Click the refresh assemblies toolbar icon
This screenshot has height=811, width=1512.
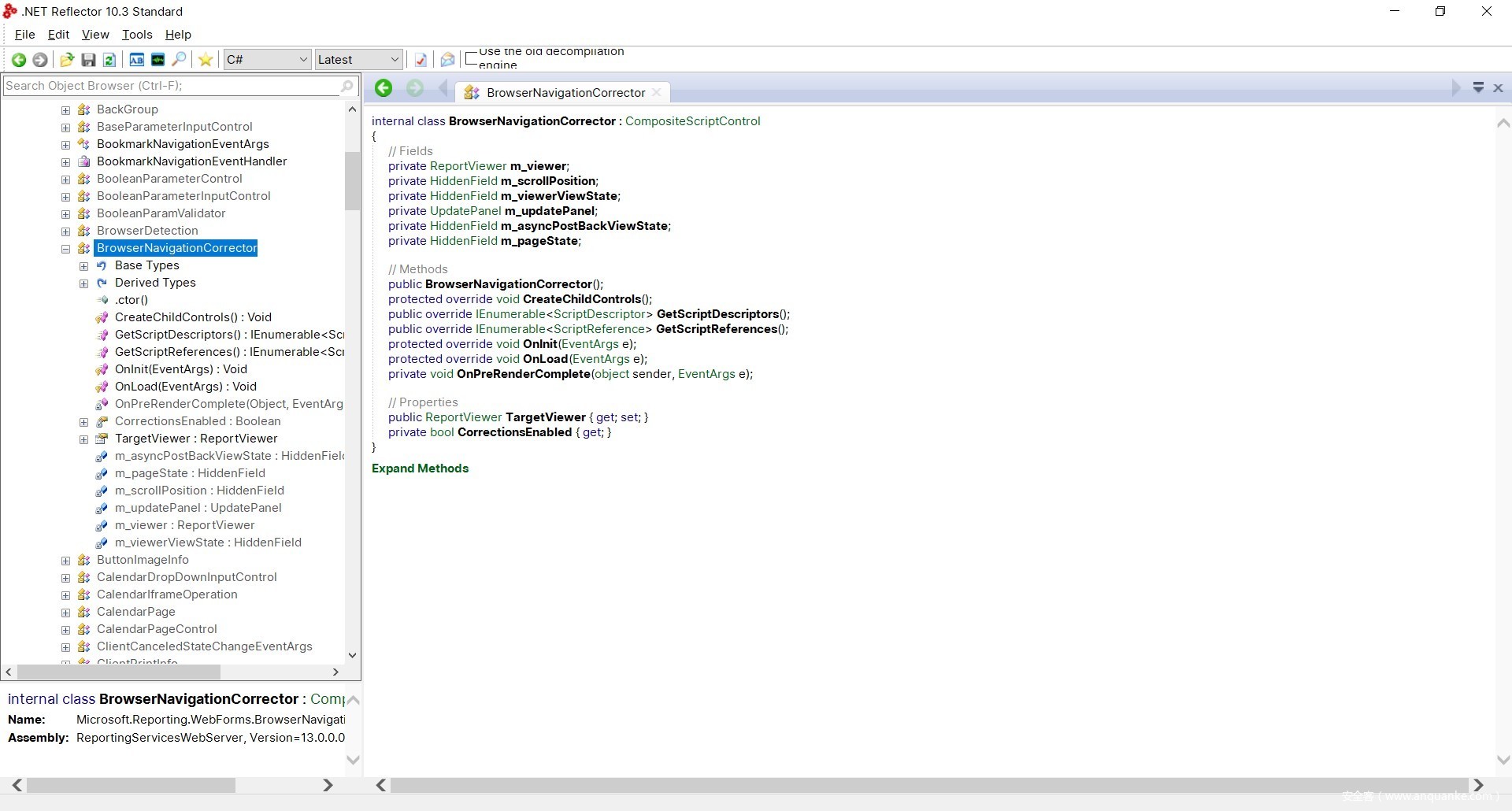pos(109,60)
